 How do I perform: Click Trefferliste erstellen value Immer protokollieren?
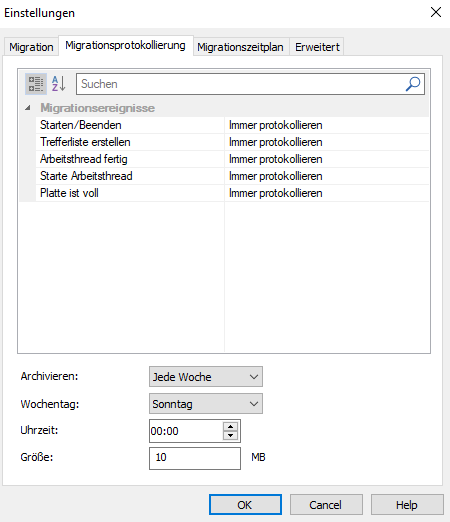(327, 142)
